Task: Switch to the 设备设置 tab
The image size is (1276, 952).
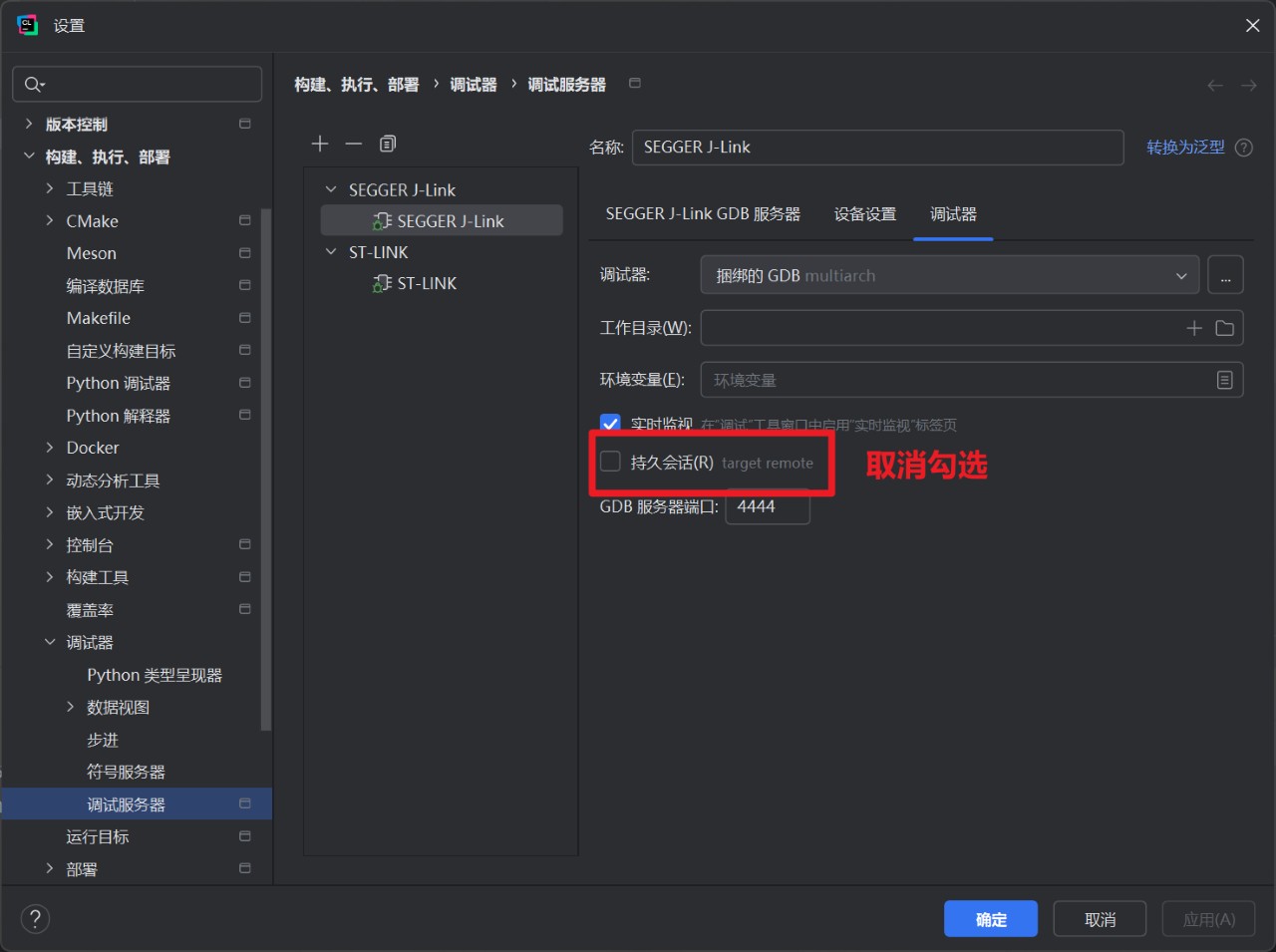Action: (x=865, y=214)
